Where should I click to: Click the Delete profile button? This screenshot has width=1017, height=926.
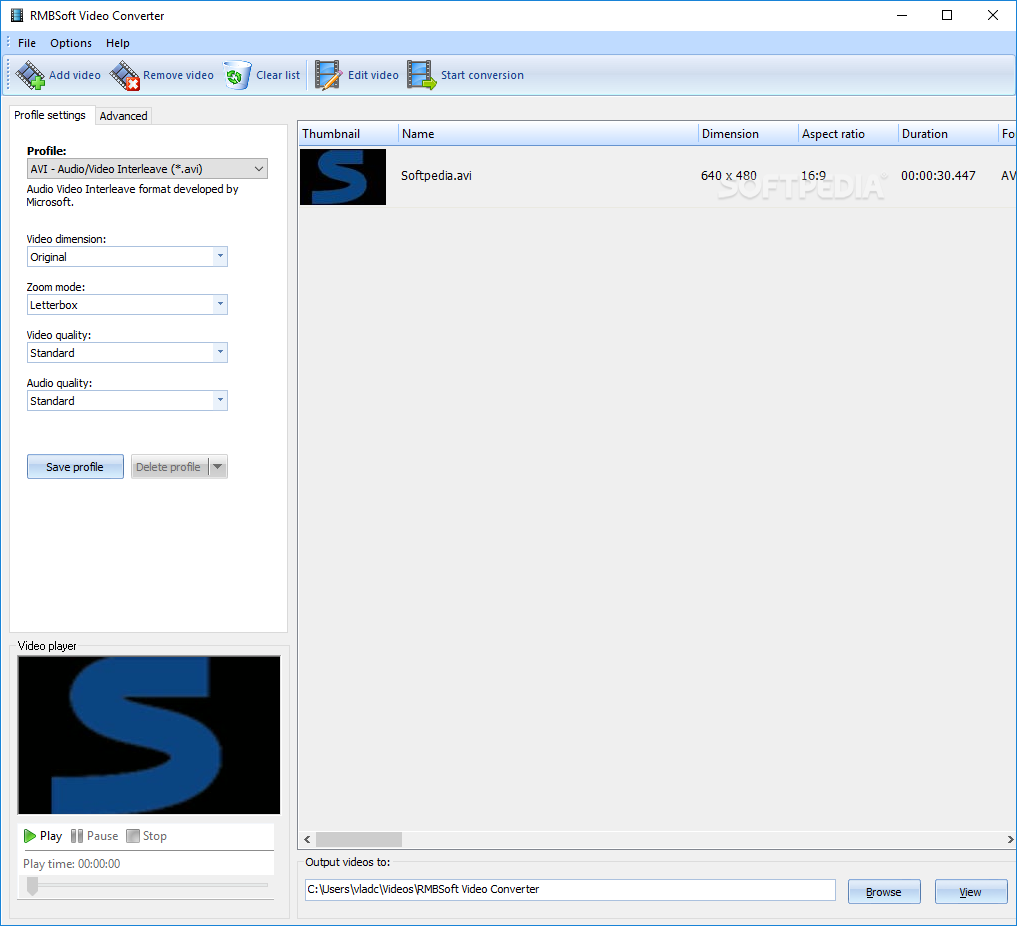click(169, 467)
